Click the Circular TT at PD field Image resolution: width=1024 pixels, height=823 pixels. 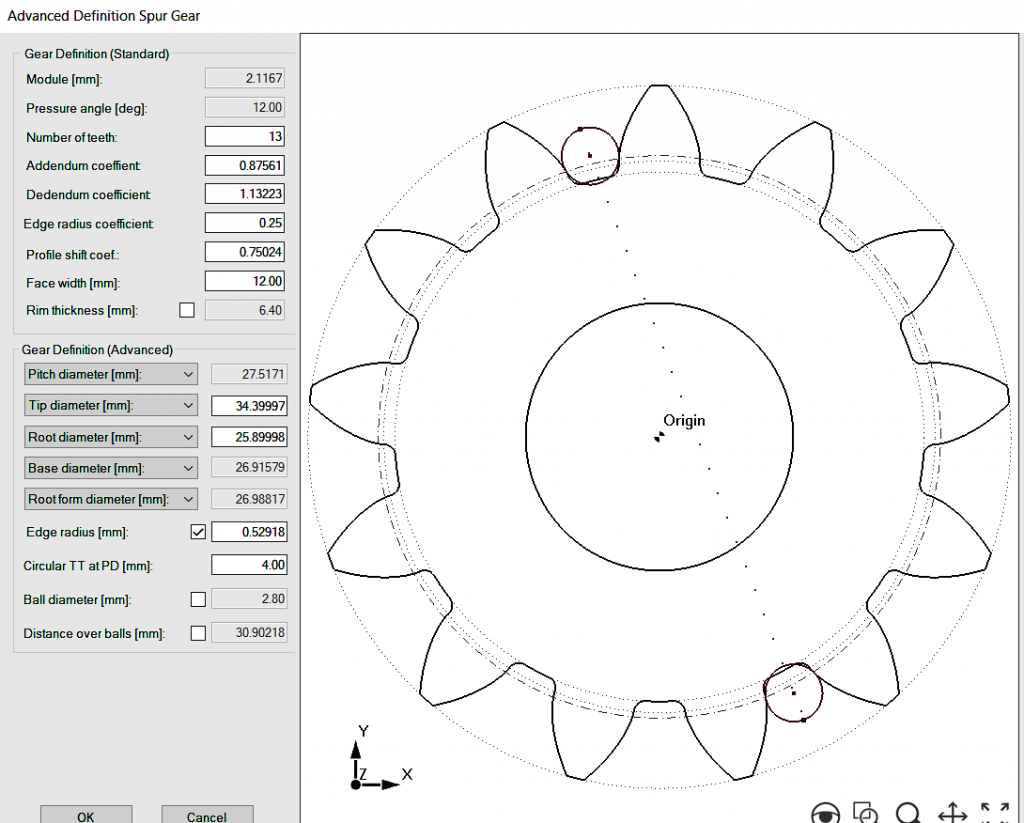pyautogui.click(x=249, y=565)
